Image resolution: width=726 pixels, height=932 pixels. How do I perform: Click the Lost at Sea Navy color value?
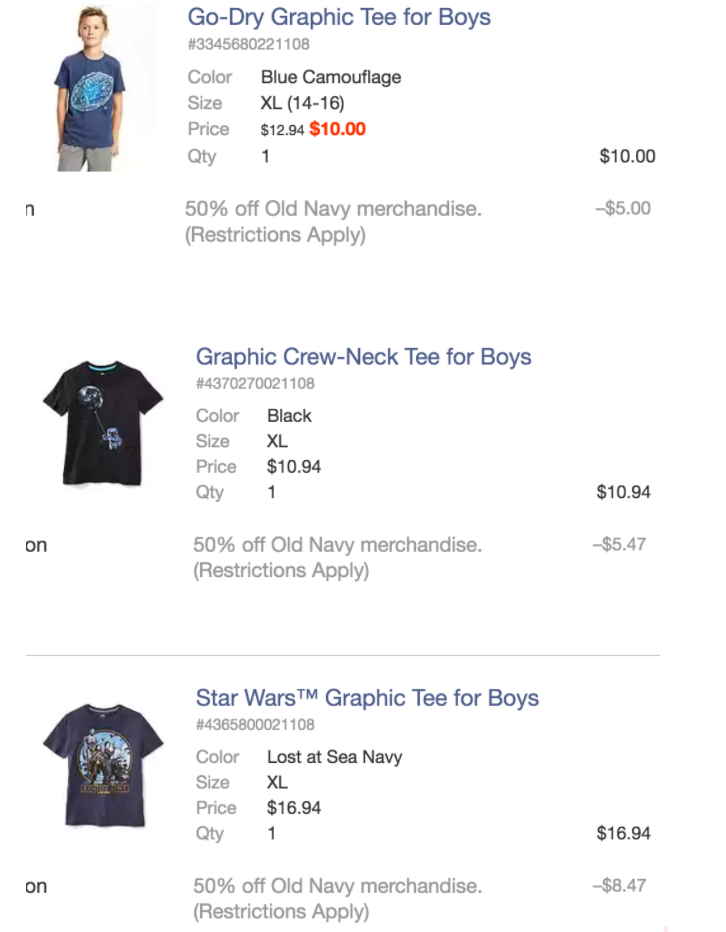click(x=334, y=757)
